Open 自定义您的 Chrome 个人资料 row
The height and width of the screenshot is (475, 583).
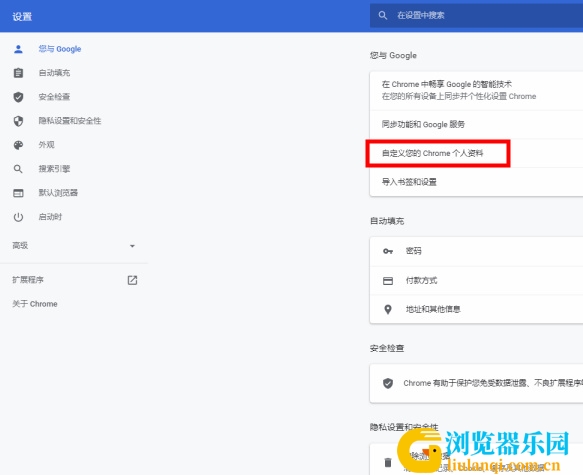[x=476, y=154]
